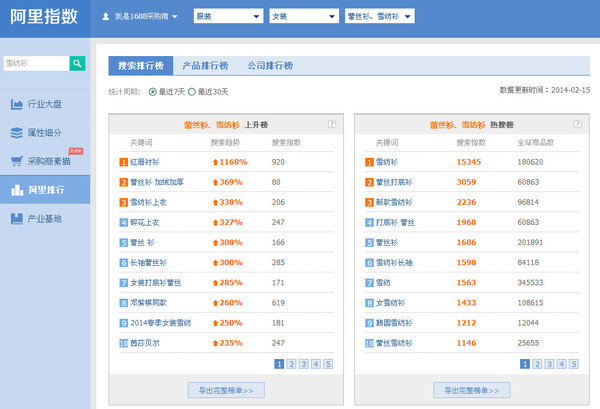Image resolution: width=600 pixels, height=409 pixels.
Task: Click keyword 新款雪纺衫 in 热搜榜
Action: point(394,202)
